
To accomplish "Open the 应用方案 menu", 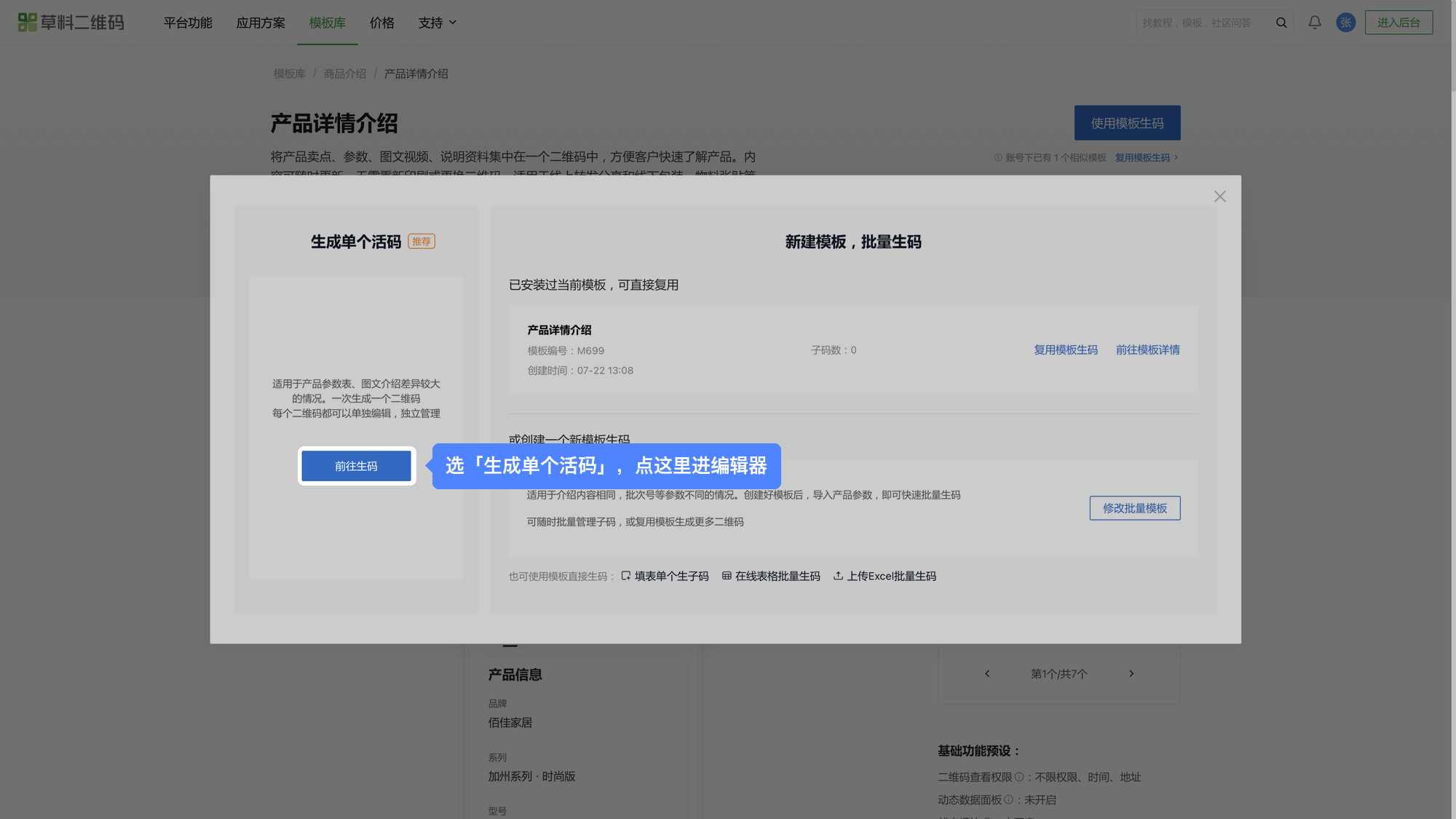I will pos(261,23).
